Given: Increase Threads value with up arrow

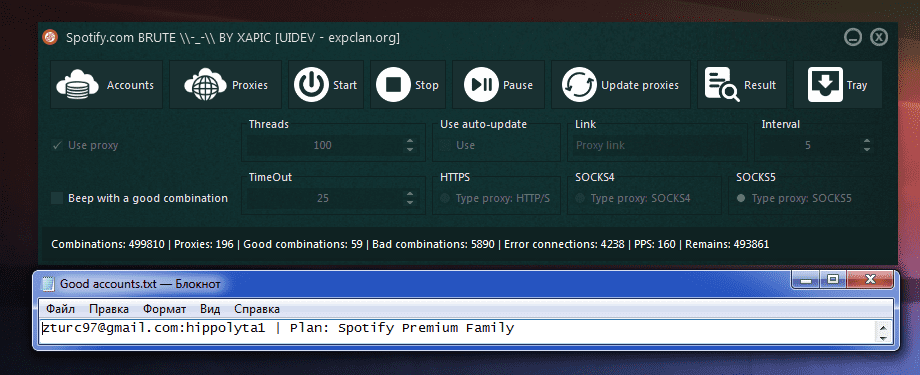Looking at the screenshot, I should 410,141.
